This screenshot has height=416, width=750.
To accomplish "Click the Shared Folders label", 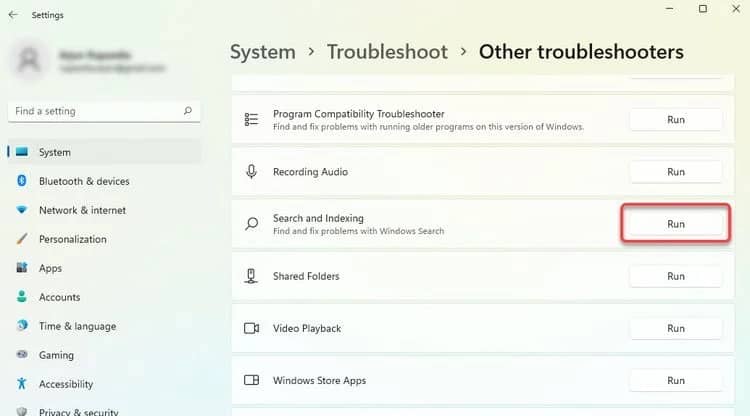I will 306,276.
